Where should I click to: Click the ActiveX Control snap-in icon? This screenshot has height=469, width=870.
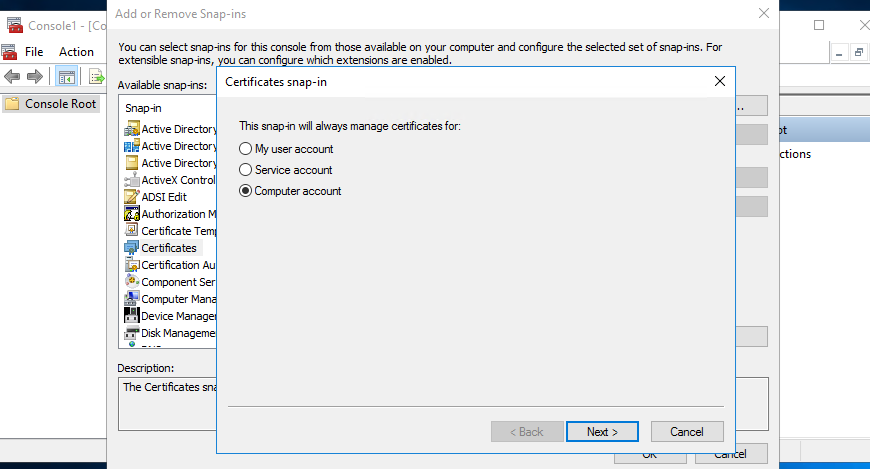(x=131, y=180)
